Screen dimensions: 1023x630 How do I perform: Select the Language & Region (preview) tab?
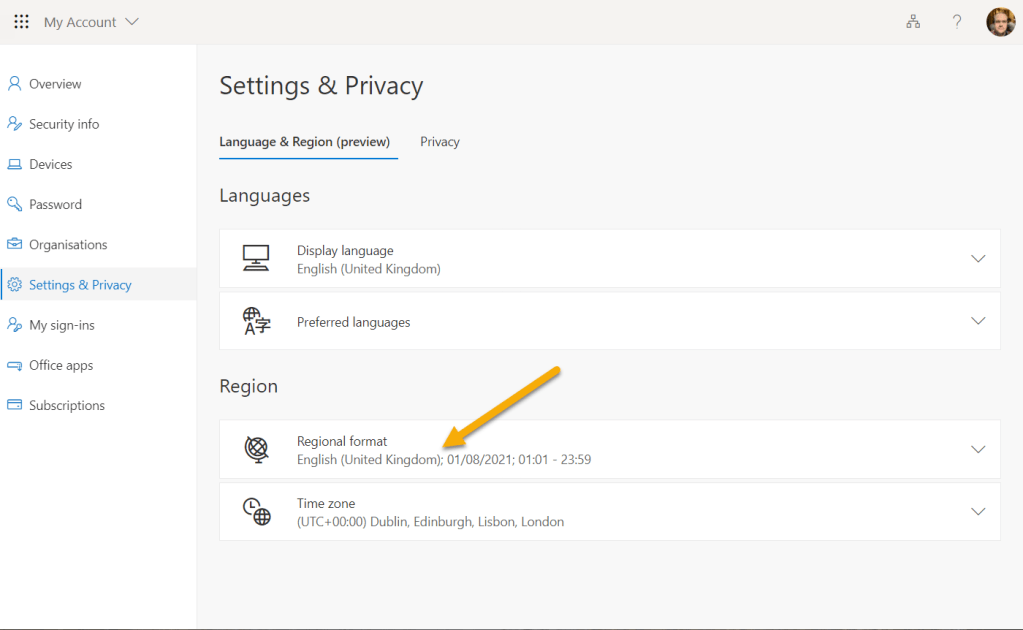coord(307,141)
